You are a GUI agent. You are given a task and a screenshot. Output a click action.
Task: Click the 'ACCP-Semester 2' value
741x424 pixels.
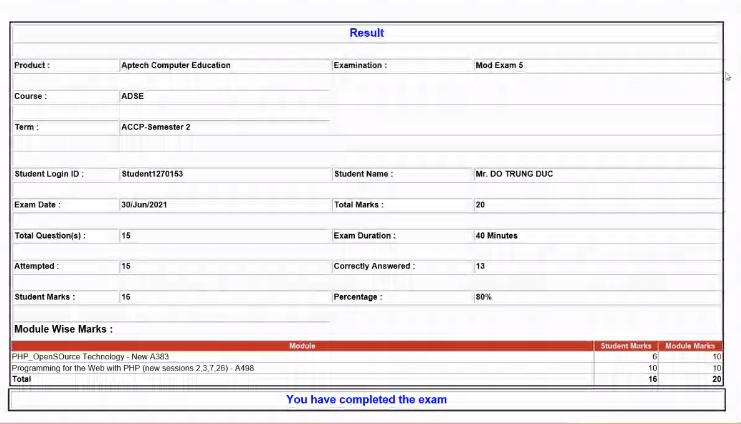(155, 127)
